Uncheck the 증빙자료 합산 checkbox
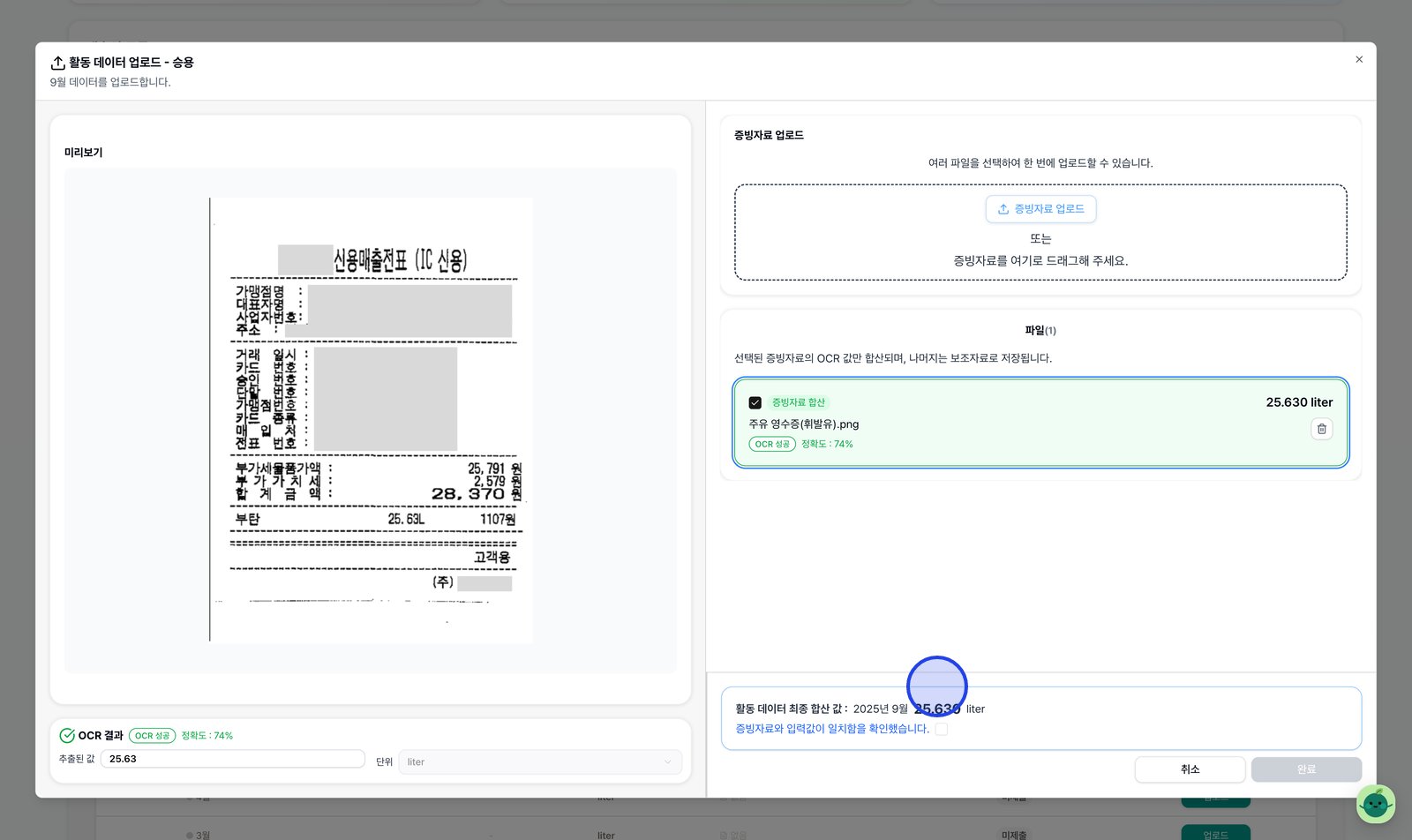Image resolution: width=1412 pixels, height=840 pixels. (x=755, y=402)
